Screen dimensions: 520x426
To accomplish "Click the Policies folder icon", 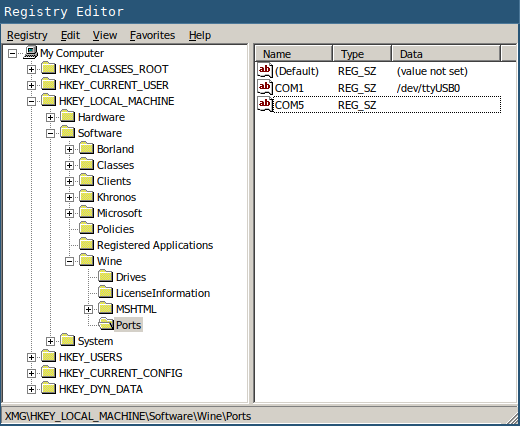I will (87, 229).
